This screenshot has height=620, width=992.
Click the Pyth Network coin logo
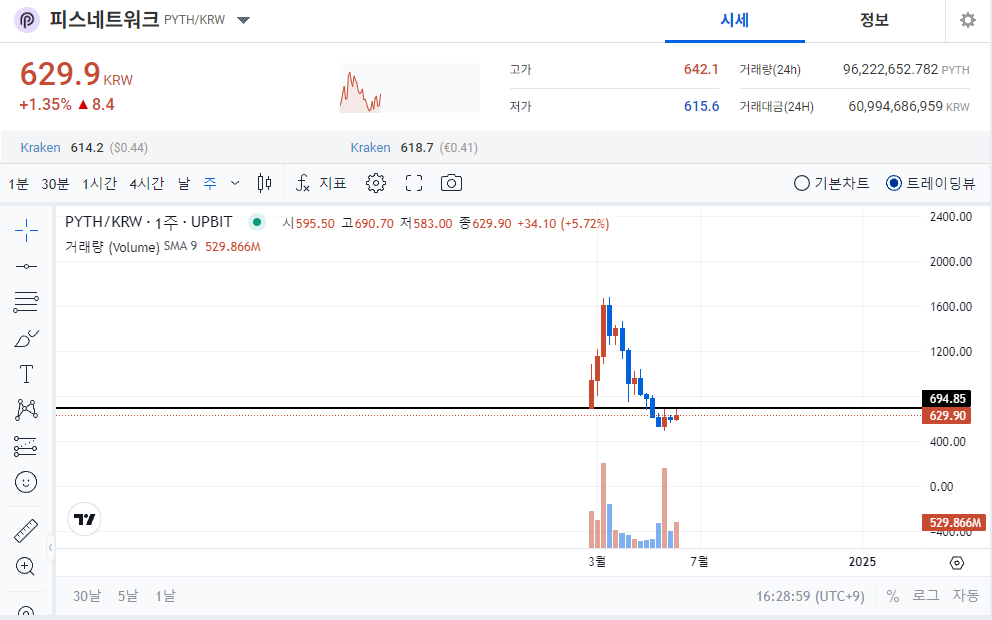tap(27, 20)
